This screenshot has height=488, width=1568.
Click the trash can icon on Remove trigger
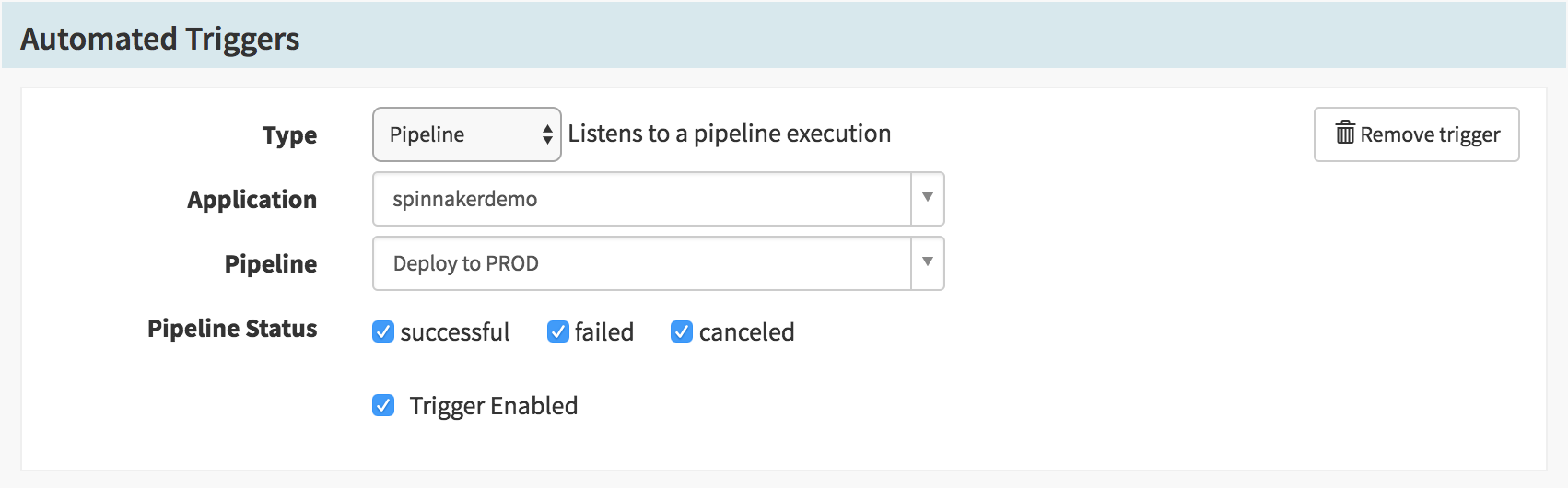[x=1345, y=134]
